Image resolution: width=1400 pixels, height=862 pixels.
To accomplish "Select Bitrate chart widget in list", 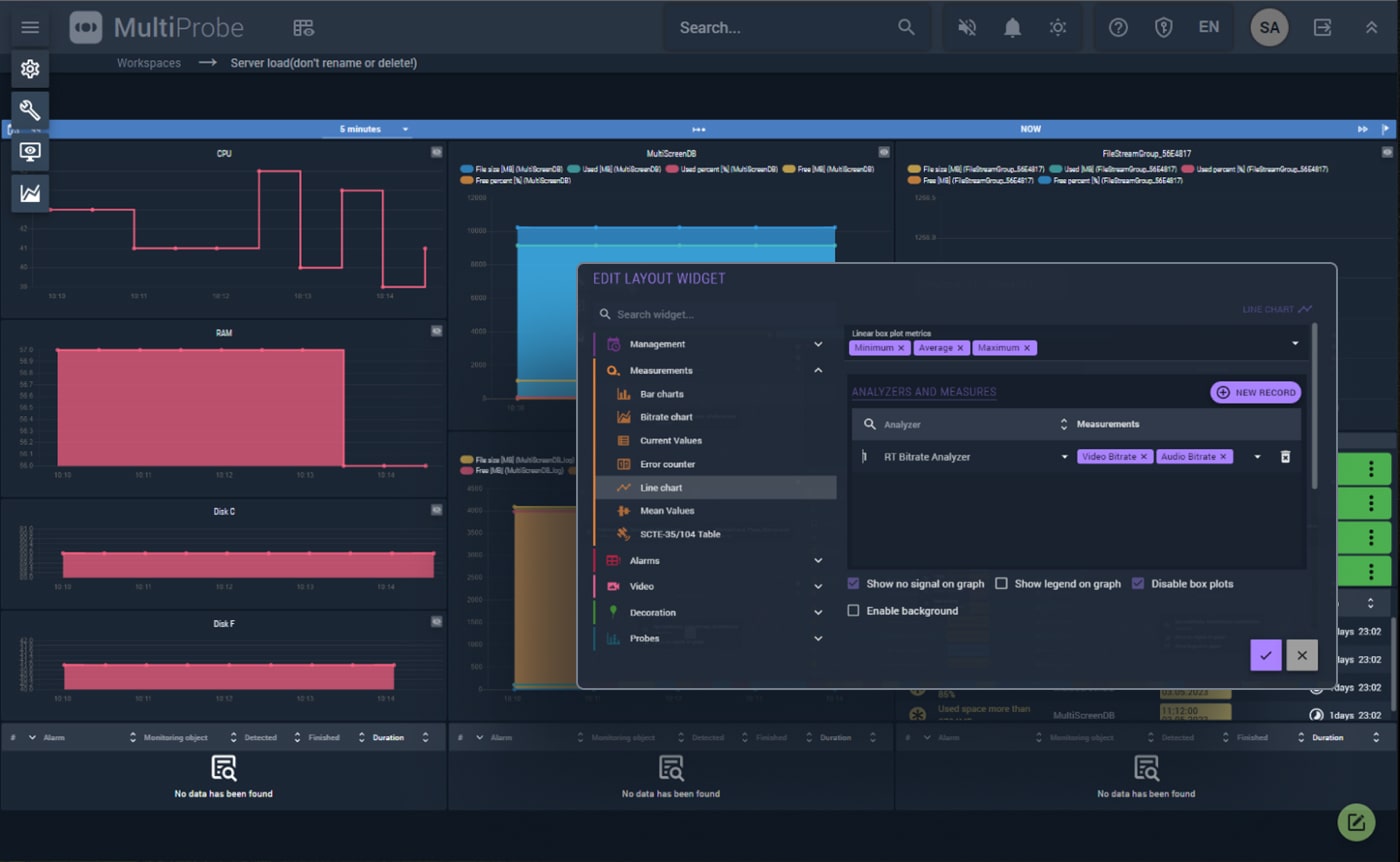I will click(x=666, y=417).
